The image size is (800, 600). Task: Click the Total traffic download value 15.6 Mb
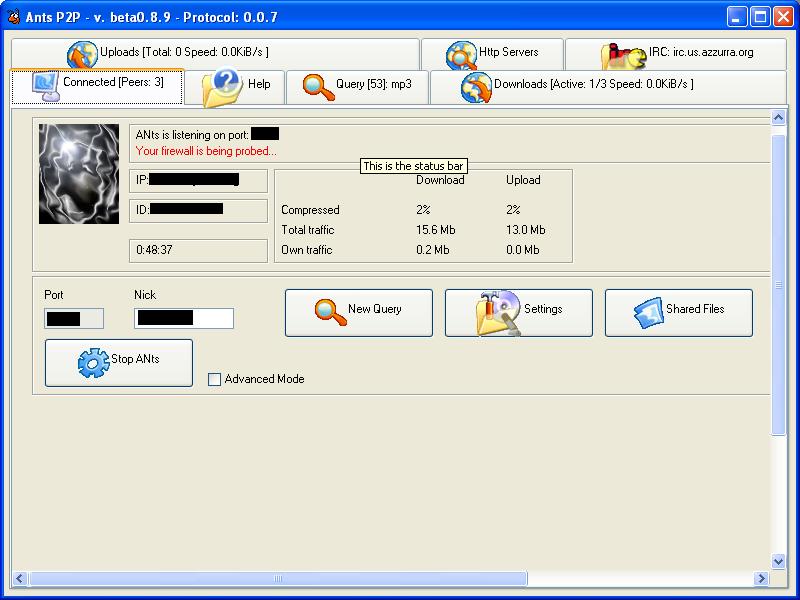point(436,230)
